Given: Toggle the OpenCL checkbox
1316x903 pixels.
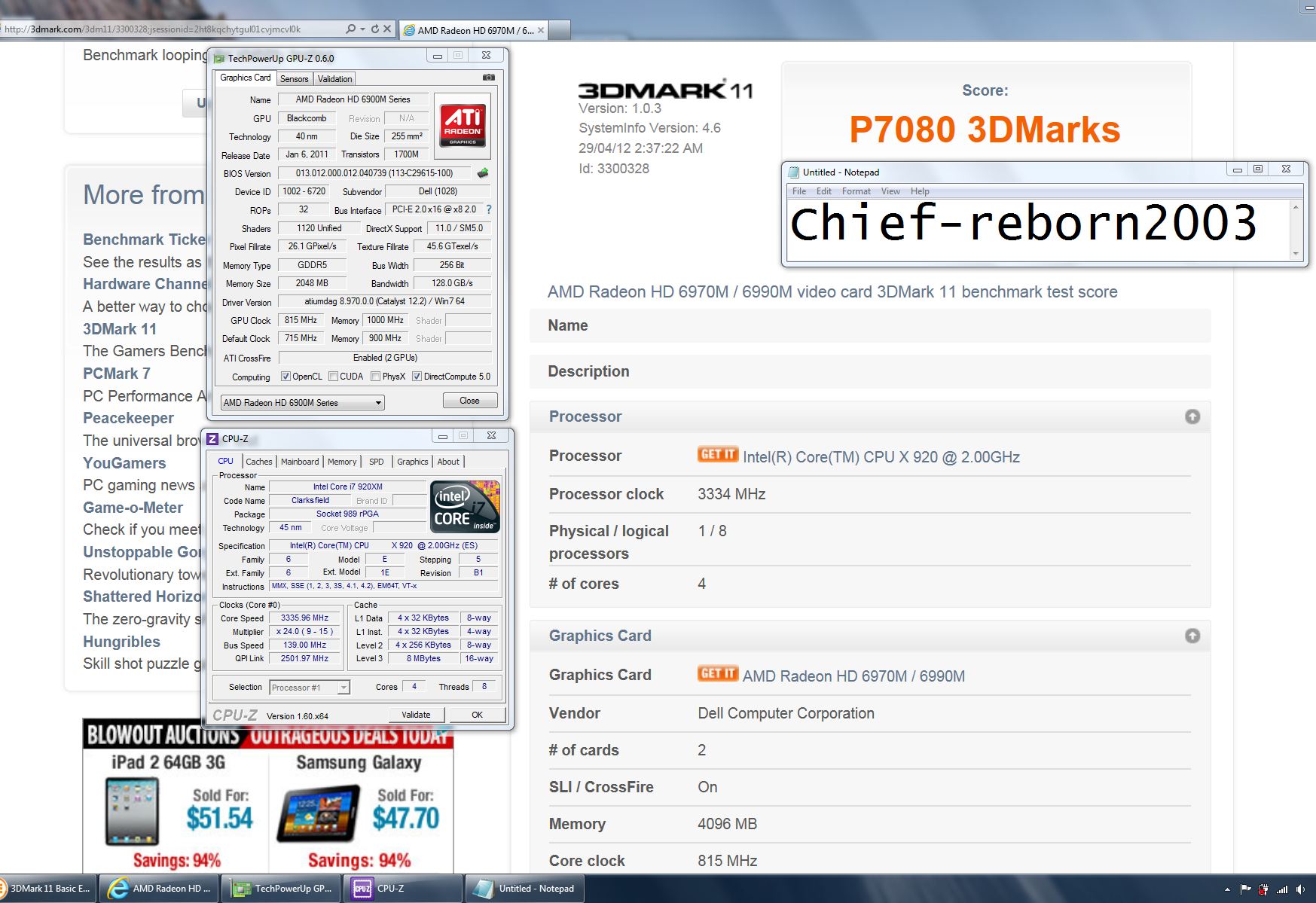Looking at the screenshot, I should [x=285, y=377].
